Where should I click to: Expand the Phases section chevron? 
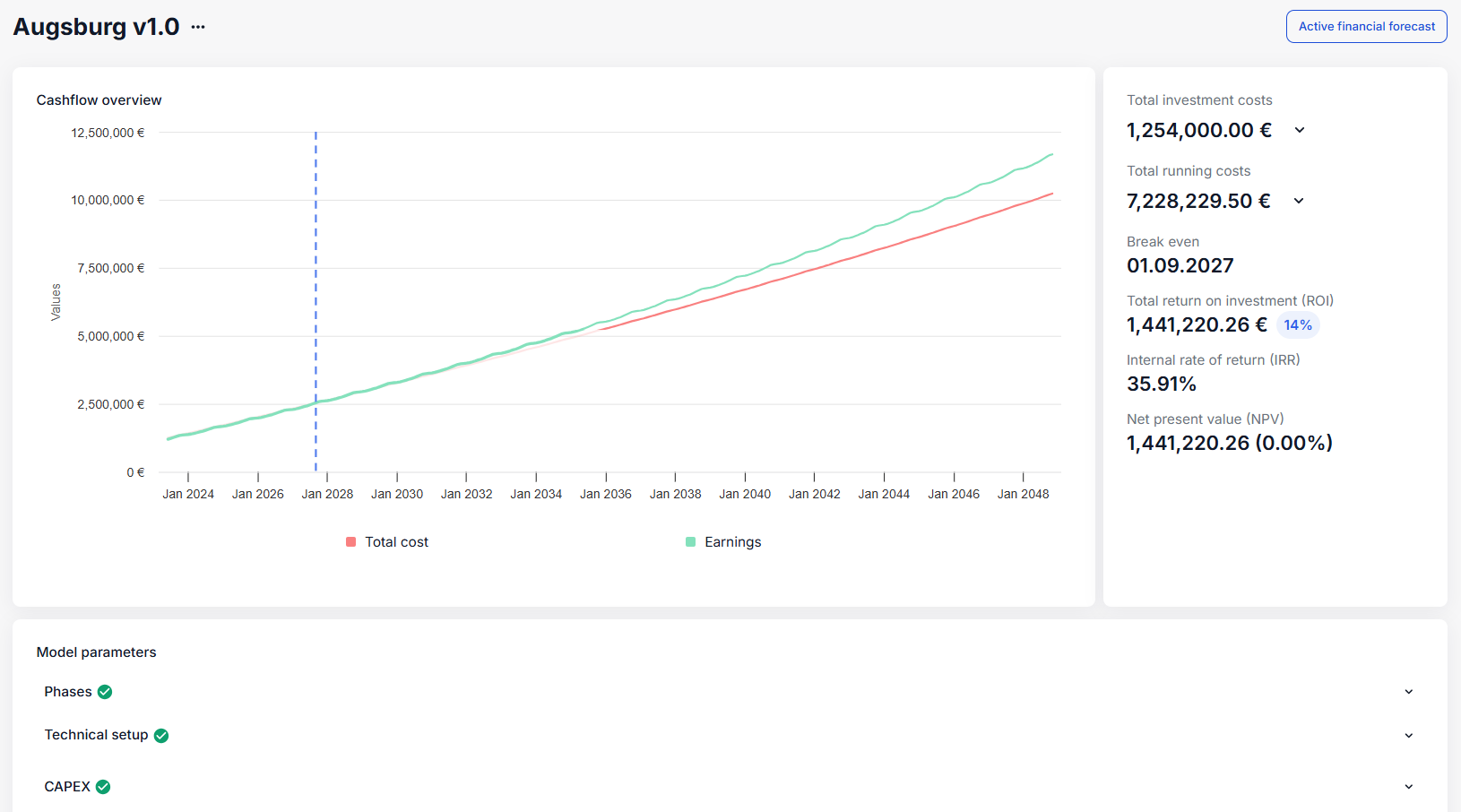(1408, 692)
